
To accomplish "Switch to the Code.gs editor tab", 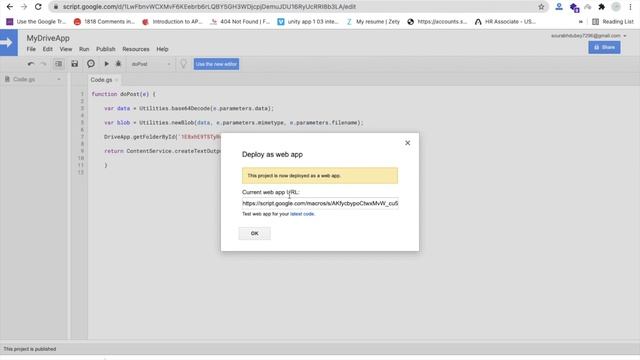I will 101,80.
